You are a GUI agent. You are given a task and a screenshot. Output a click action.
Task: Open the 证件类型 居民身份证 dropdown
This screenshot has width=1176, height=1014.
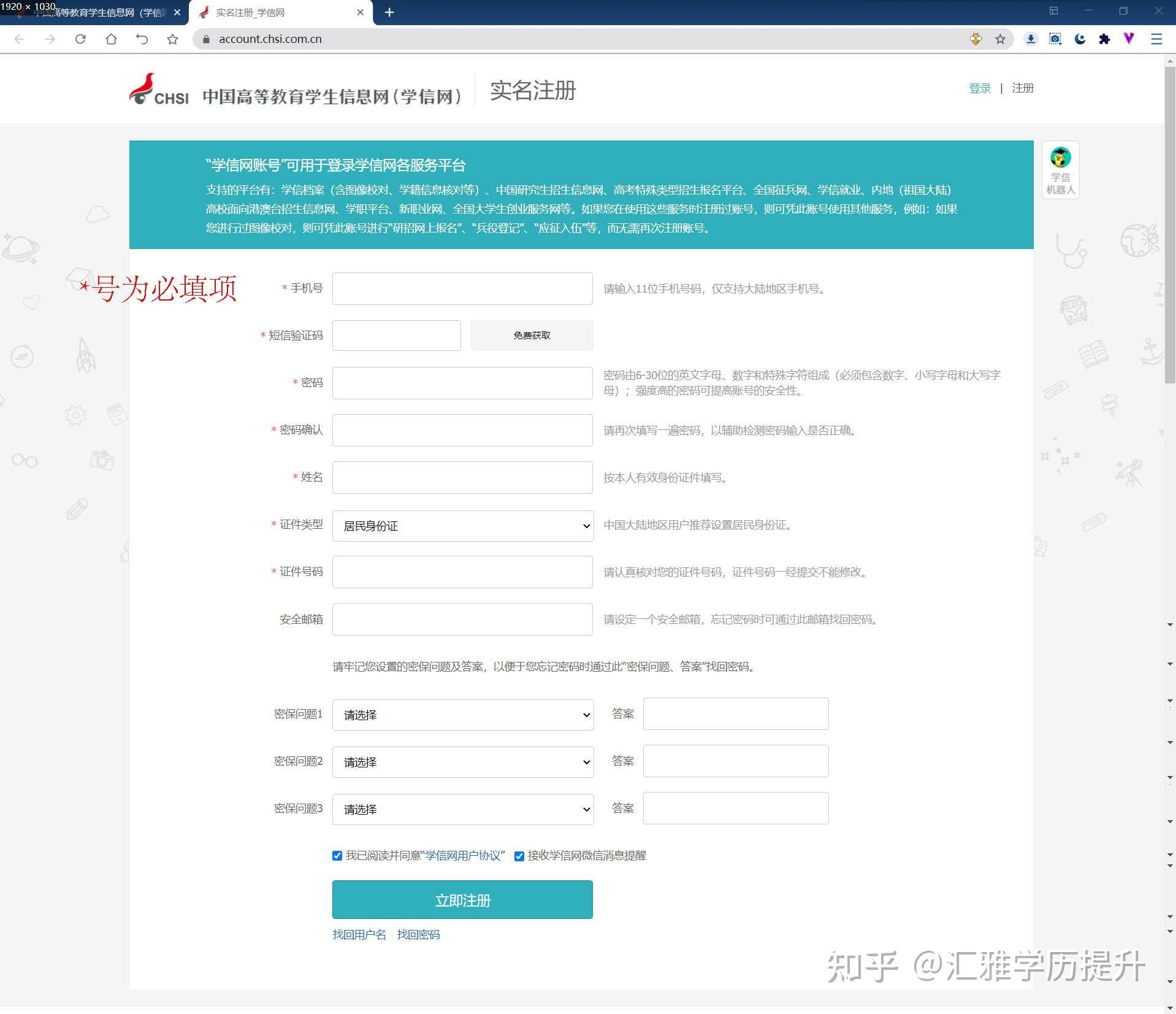coord(463,526)
